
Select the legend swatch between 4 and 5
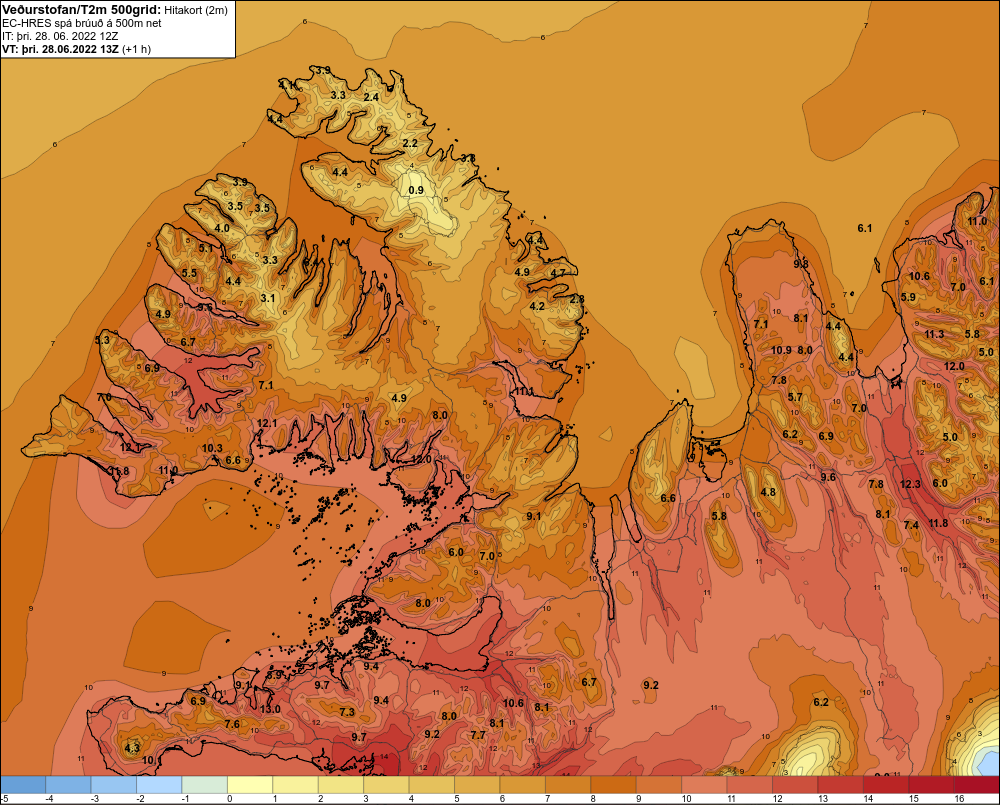pos(431,784)
